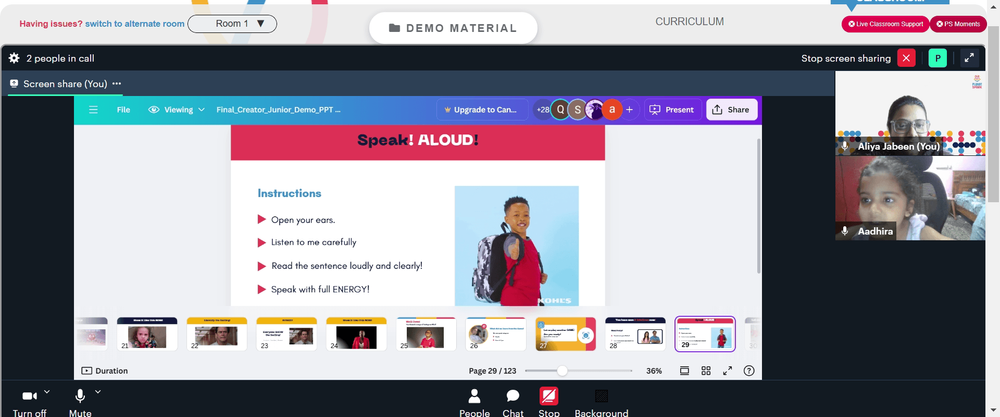Click the Share button
The width and height of the screenshot is (1000, 417).
[x=732, y=110]
